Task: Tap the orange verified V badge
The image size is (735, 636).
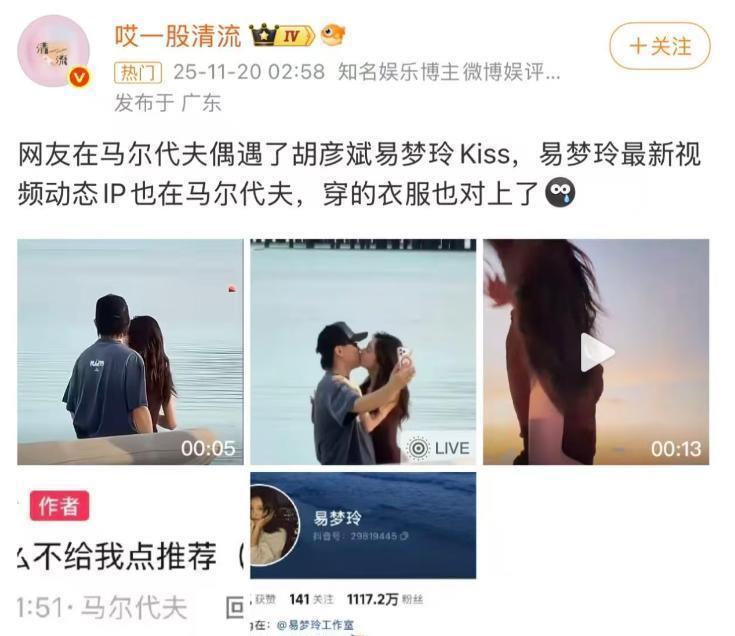Action: coord(79,77)
